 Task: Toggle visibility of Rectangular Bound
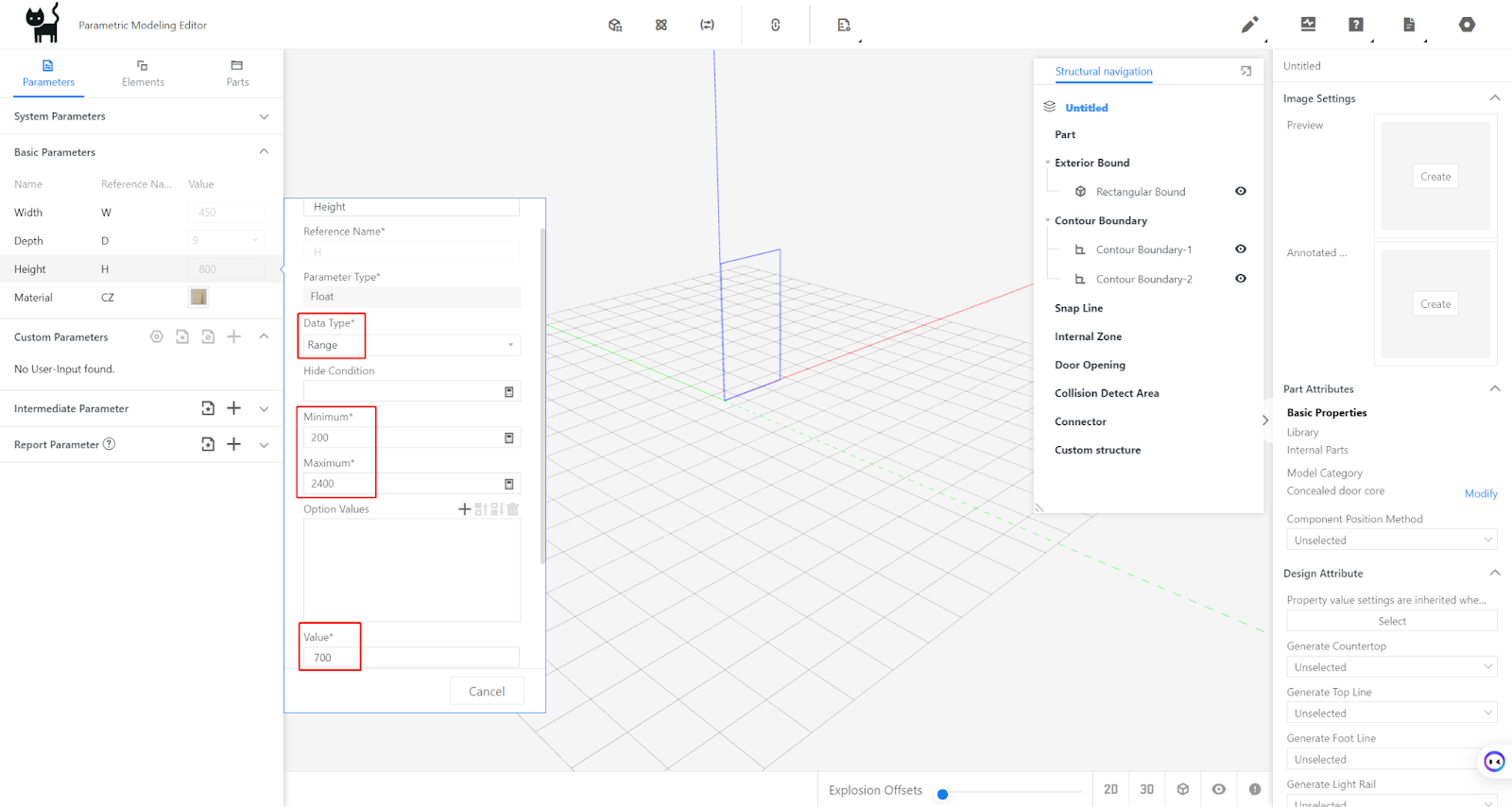click(1241, 191)
